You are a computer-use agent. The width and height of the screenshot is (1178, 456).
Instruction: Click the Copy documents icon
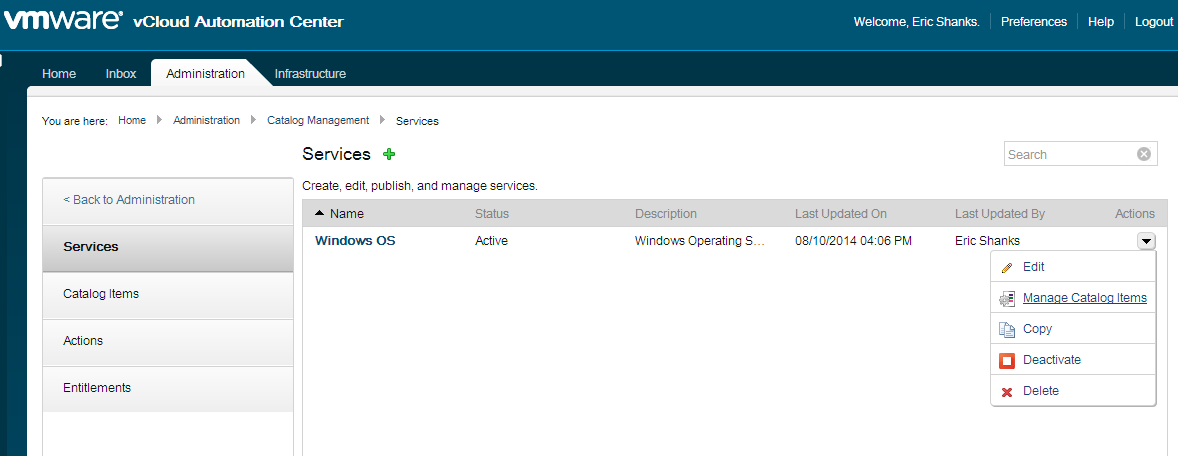[x=1007, y=329]
